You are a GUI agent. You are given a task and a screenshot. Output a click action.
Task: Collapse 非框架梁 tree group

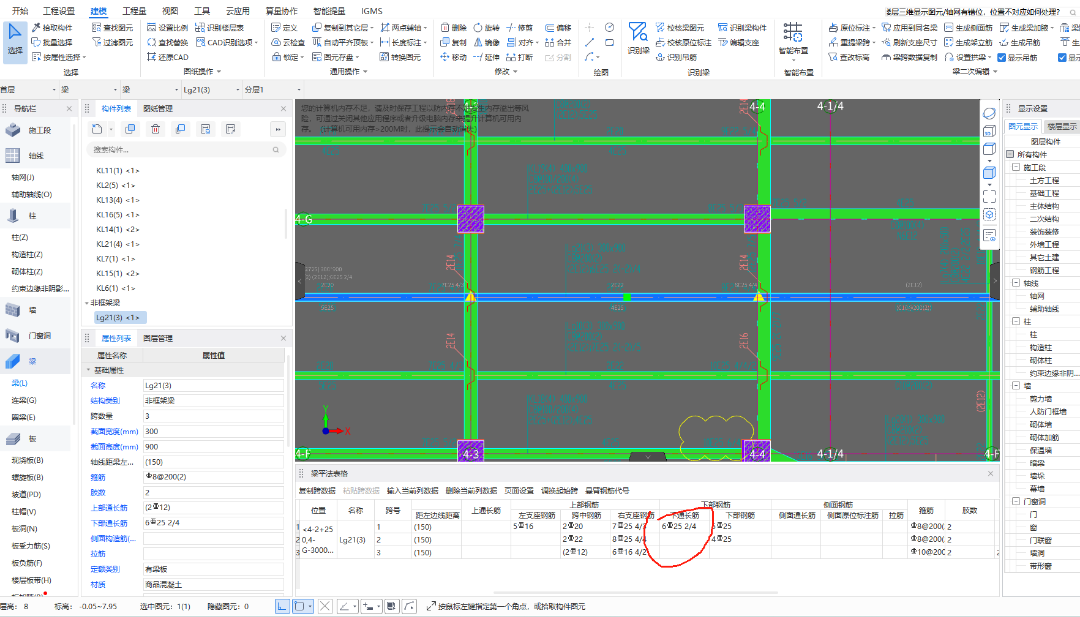(x=87, y=302)
